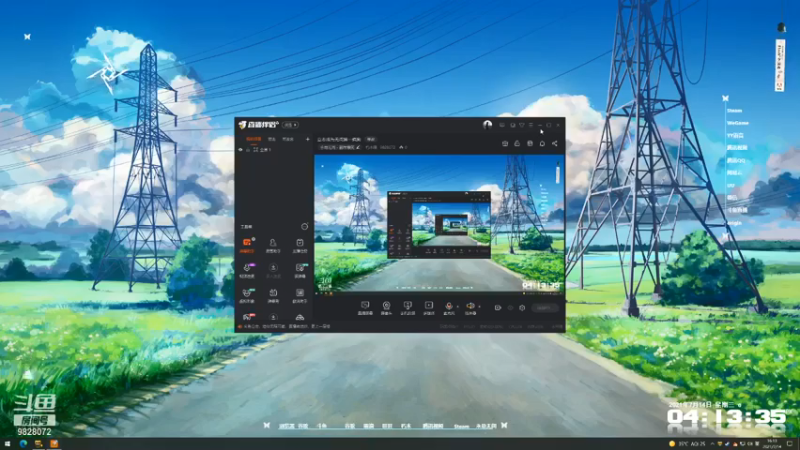
Task: Add a multimedia source with the play-box icon
Action: click(x=429, y=308)
